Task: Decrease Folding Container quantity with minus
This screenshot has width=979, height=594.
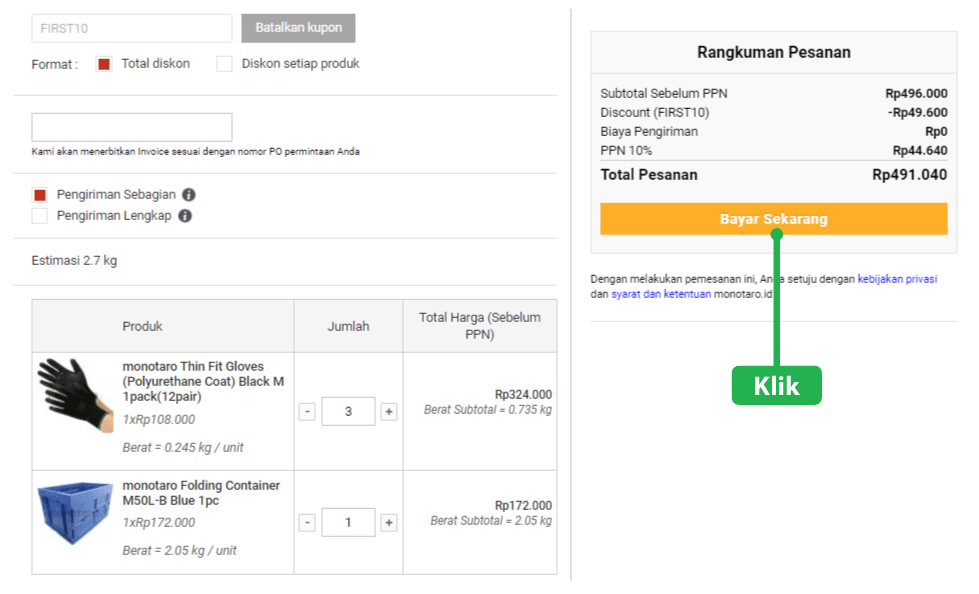Action: [x=307, y=522]
